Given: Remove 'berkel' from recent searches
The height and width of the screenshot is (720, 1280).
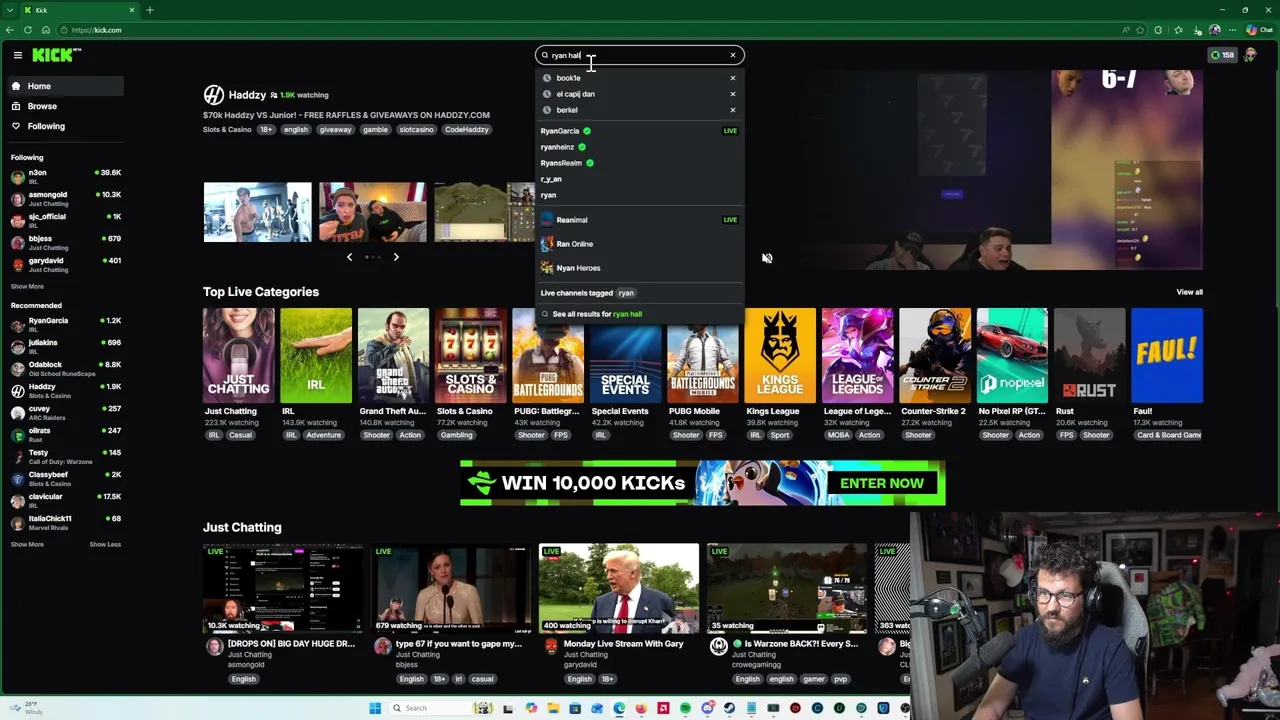Looking at the screenshot, I should (733, 110).
